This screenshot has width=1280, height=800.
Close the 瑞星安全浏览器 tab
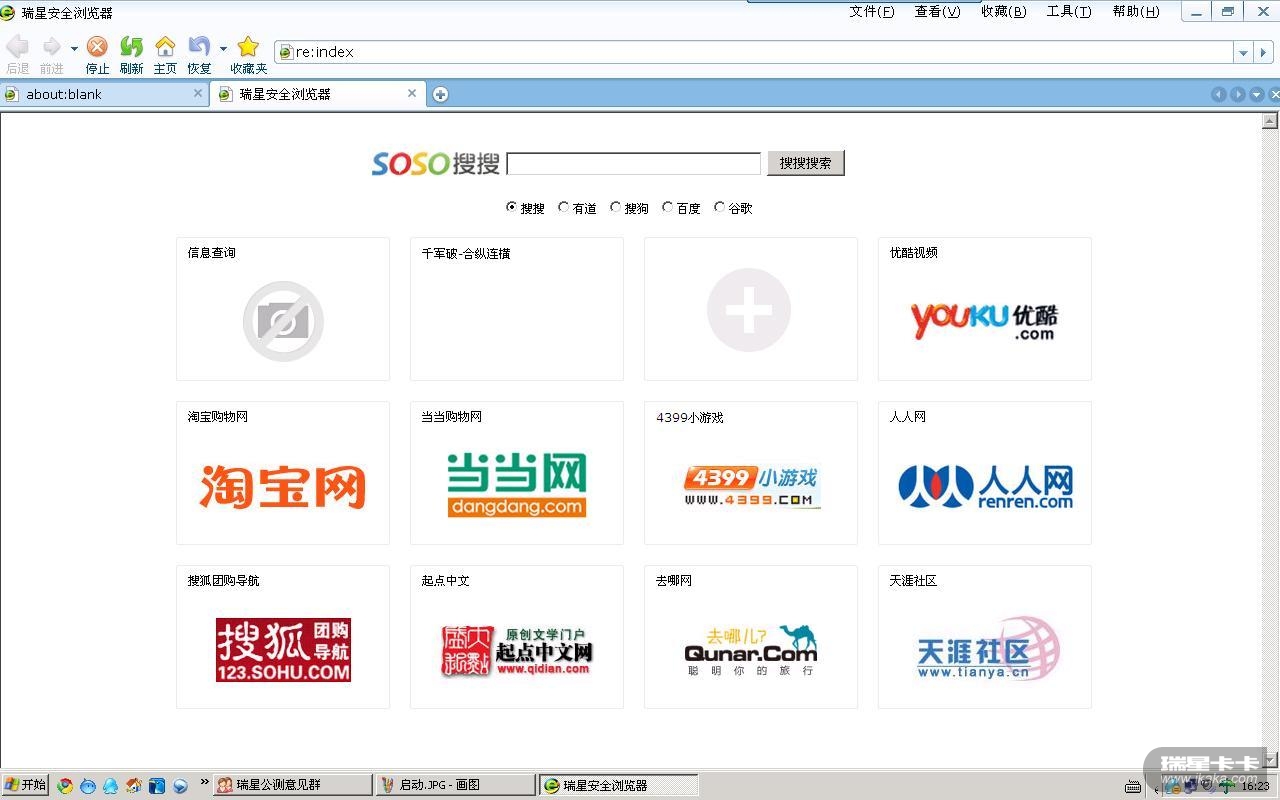point(412,93)
